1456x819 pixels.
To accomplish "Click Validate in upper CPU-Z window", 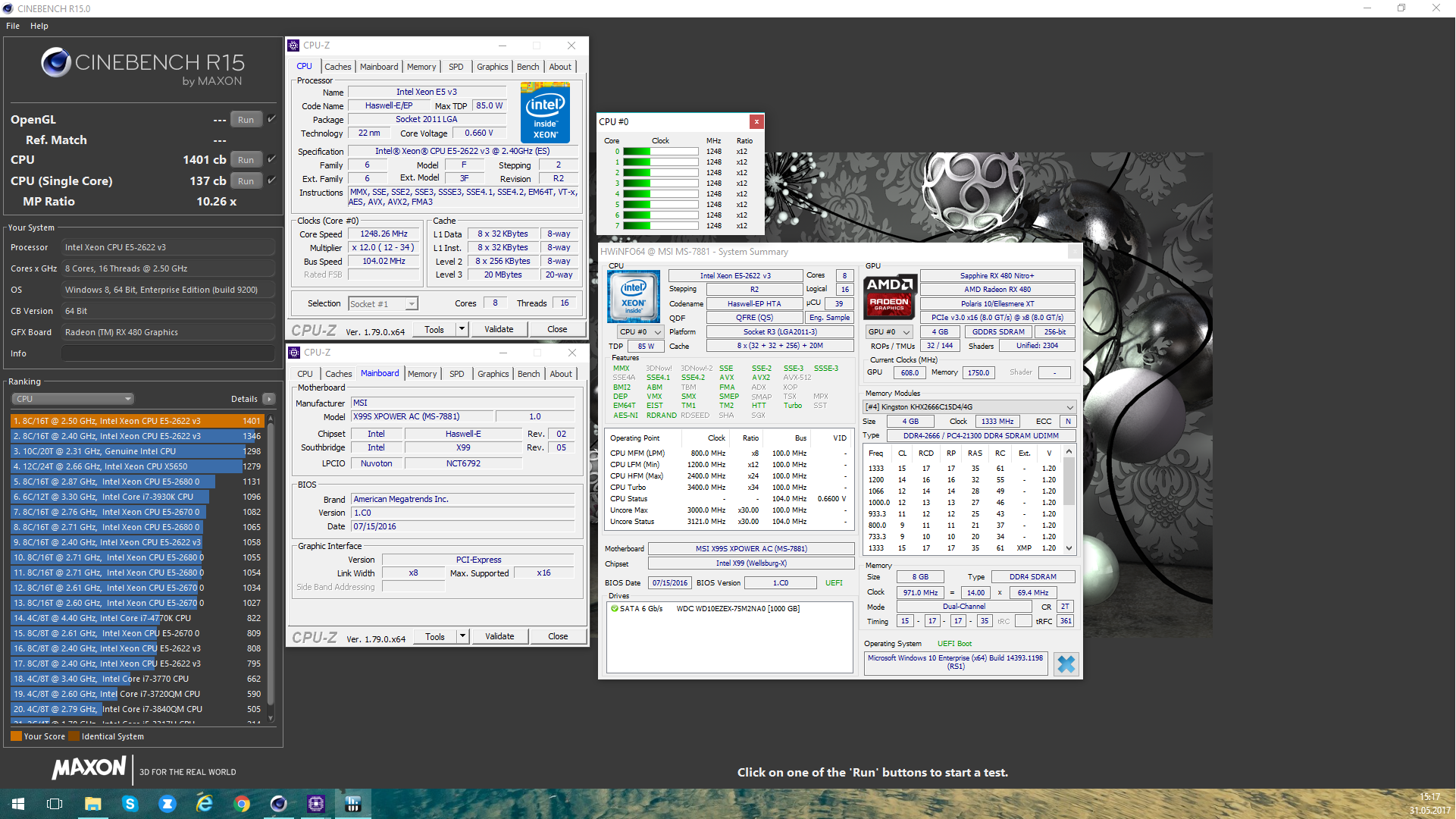I will [499, 329].
